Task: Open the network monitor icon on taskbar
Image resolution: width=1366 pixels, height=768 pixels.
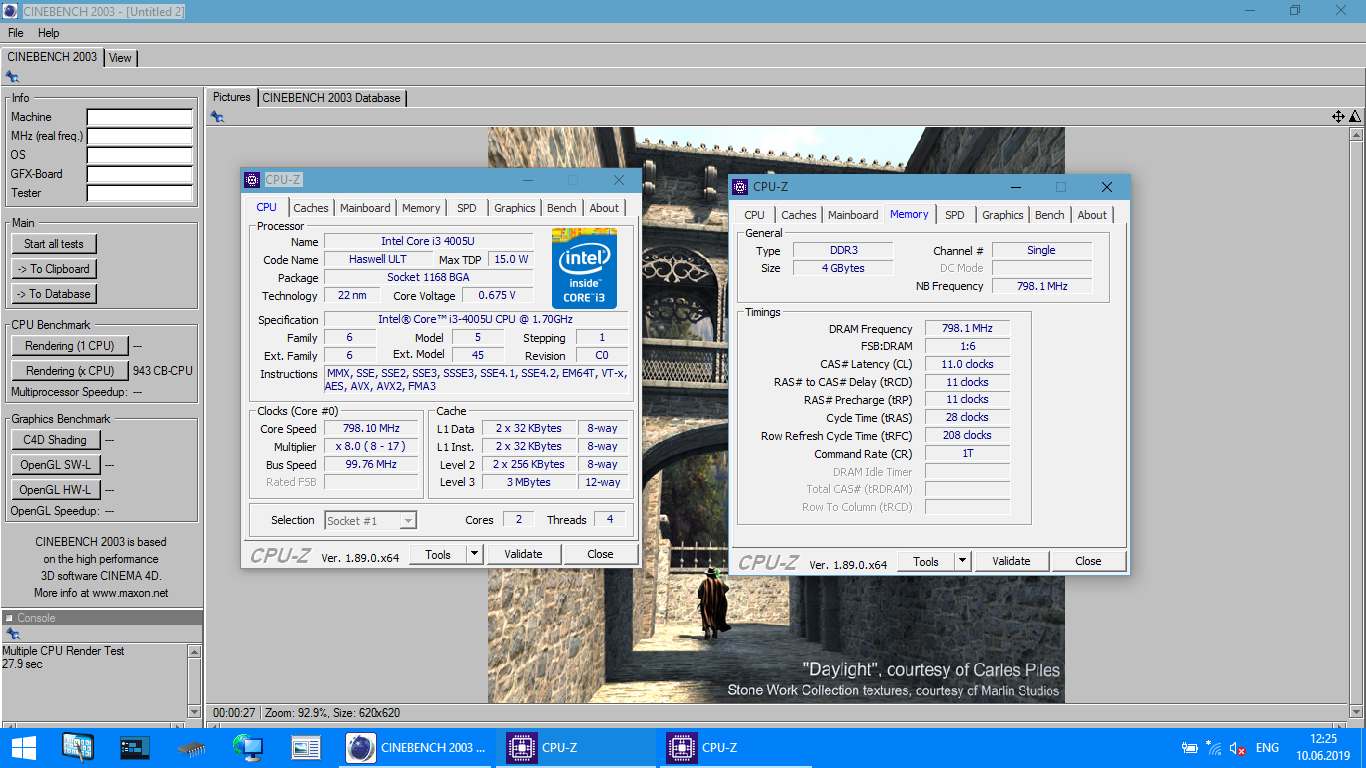Action: point(247,747)
